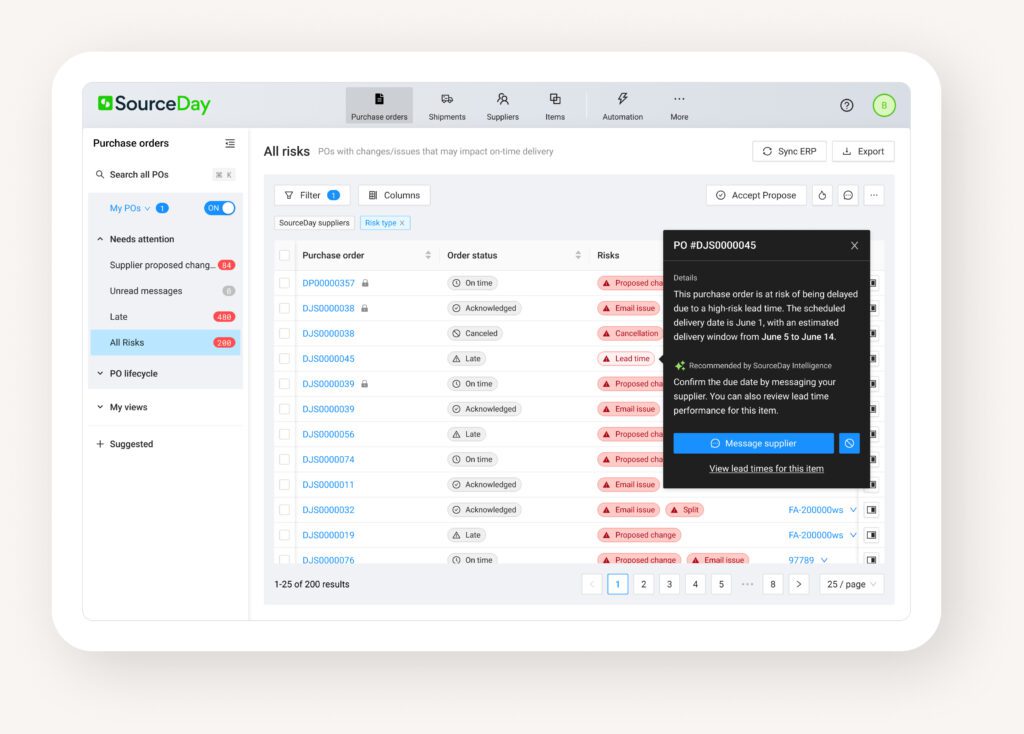Sort by Order status column arrows
Screen dimensions: 1024x734
tap(578, 255)
